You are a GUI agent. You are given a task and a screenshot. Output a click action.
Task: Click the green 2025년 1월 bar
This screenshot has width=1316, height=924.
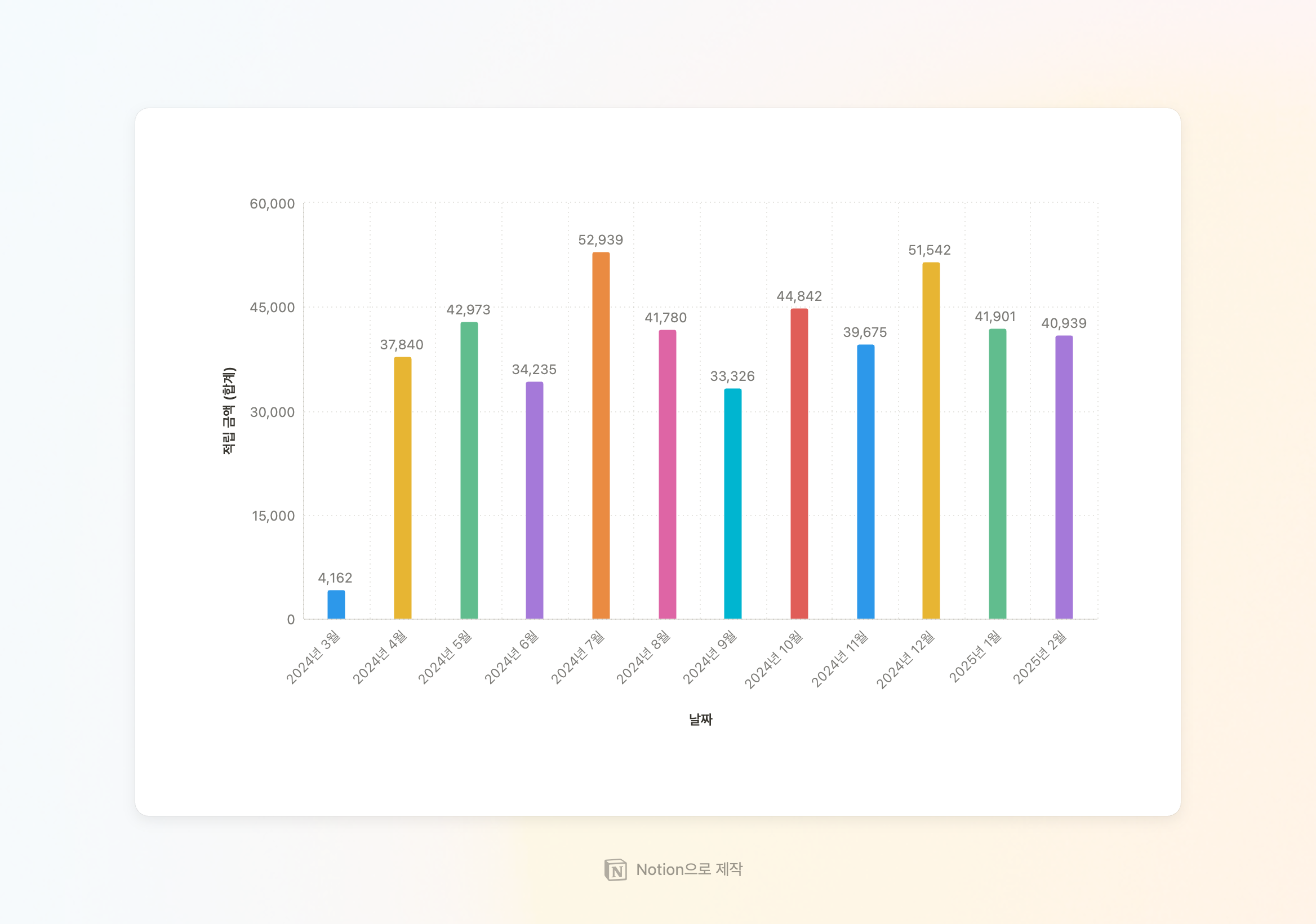point(997,473)
